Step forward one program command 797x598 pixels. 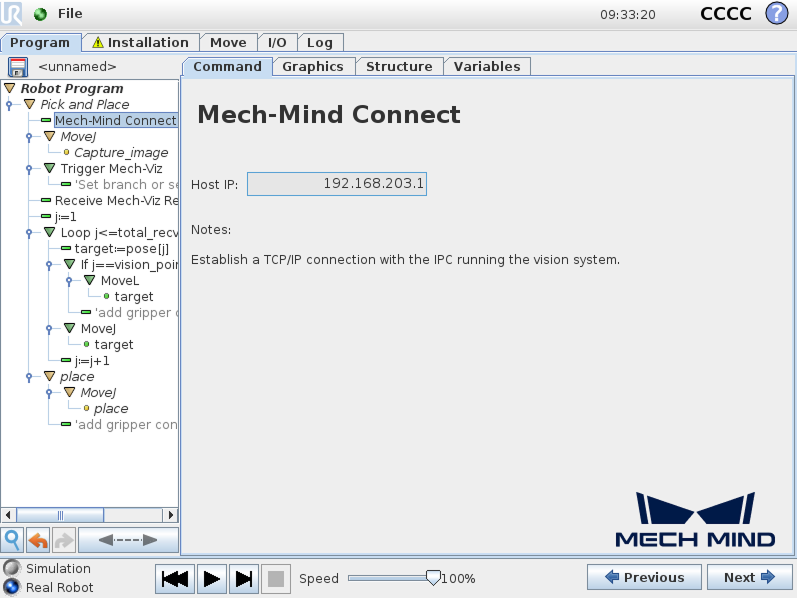coord(244,579)
